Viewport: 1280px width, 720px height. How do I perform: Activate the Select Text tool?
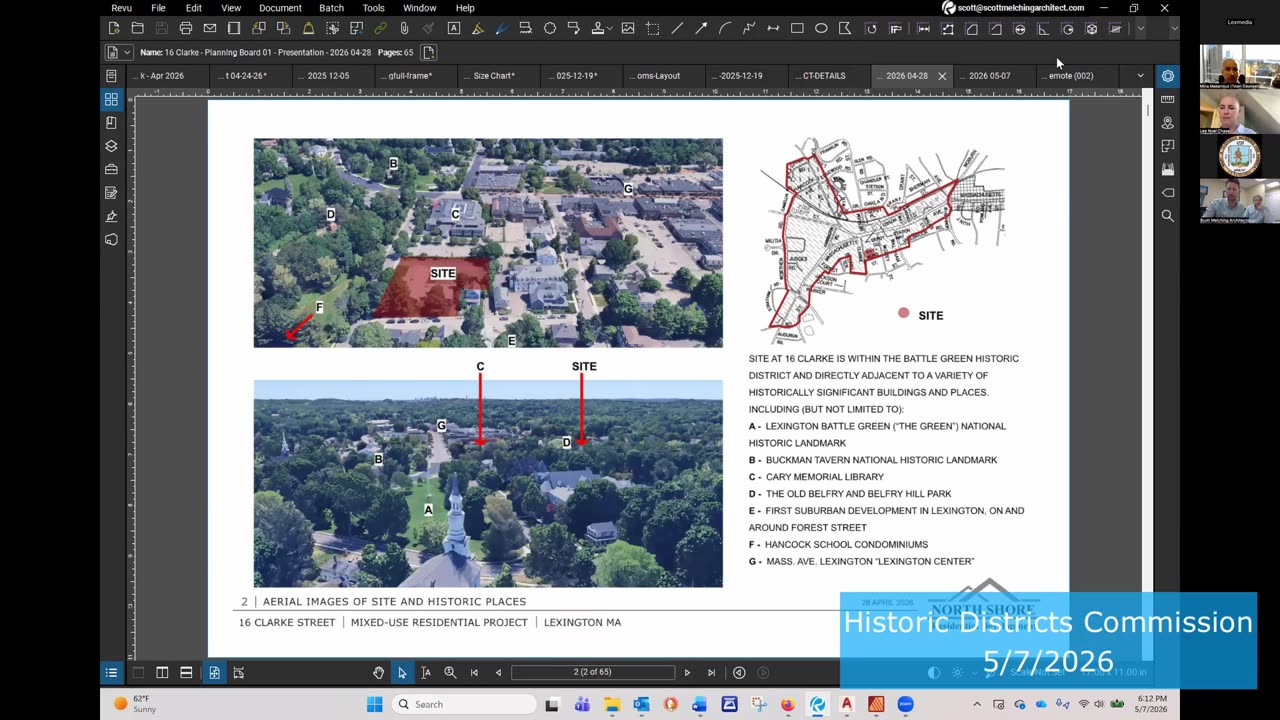[x=426, y=673]
